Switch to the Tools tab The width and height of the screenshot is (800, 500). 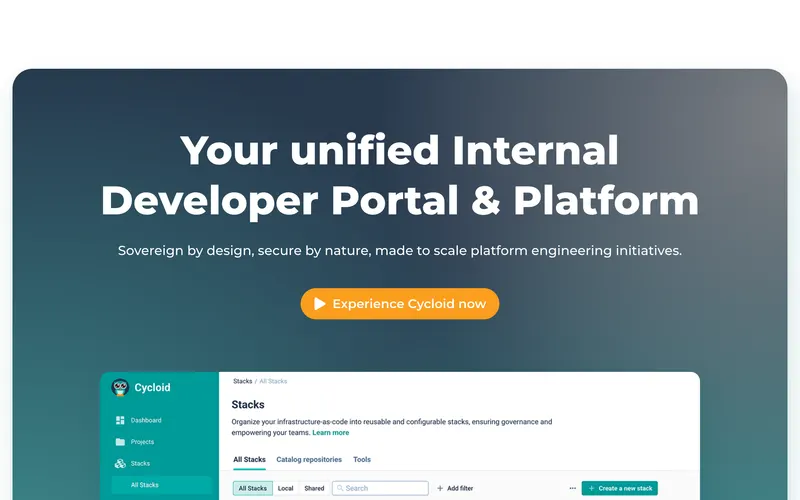click(x=362, y=460)
